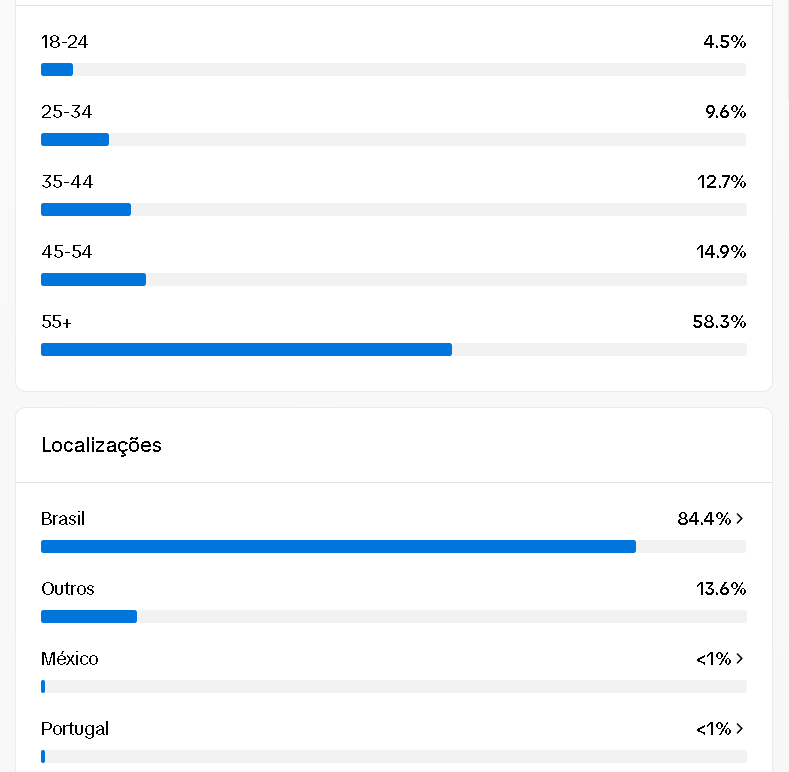Click the 84.4% value for Brasil
The height and width of the screenshot is (772, 789).
pos(704,519)
